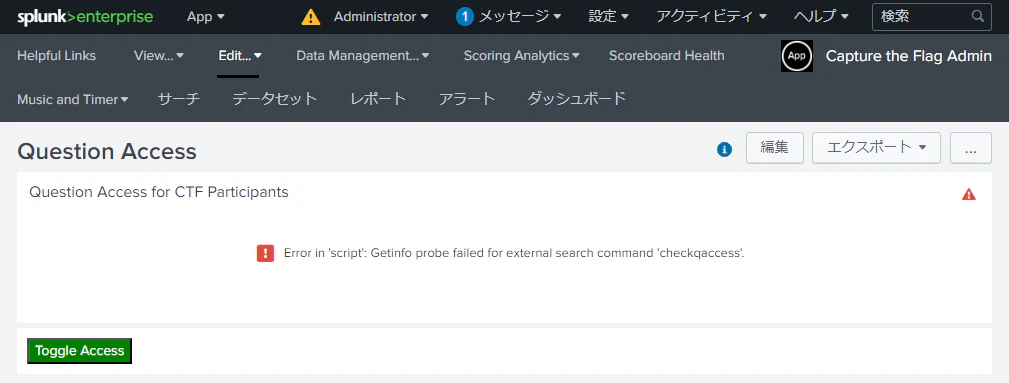Open the アクティビティ dropdown menu
Screen dimensions: 1009x383
point(711,17)
